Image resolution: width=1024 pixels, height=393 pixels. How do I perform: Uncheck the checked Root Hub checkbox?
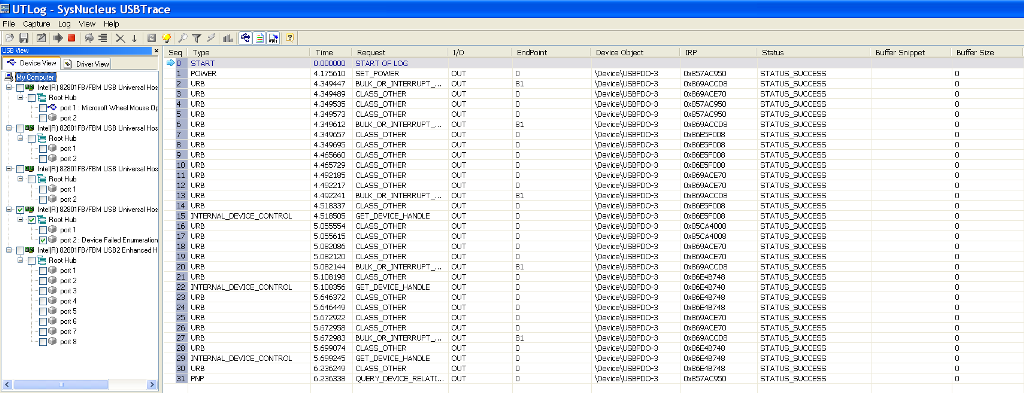[x=31, y=220]
